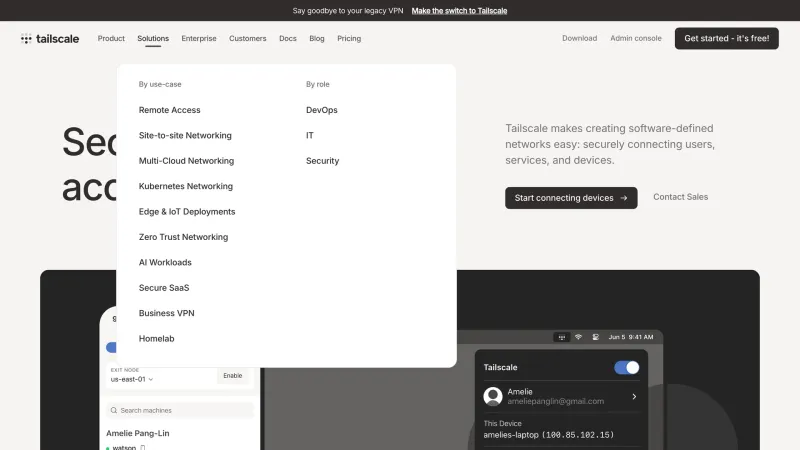800x450 pixels.
Task: Select Secure SaaS solution
Action: pyautogui.click(x=164, y=288)
